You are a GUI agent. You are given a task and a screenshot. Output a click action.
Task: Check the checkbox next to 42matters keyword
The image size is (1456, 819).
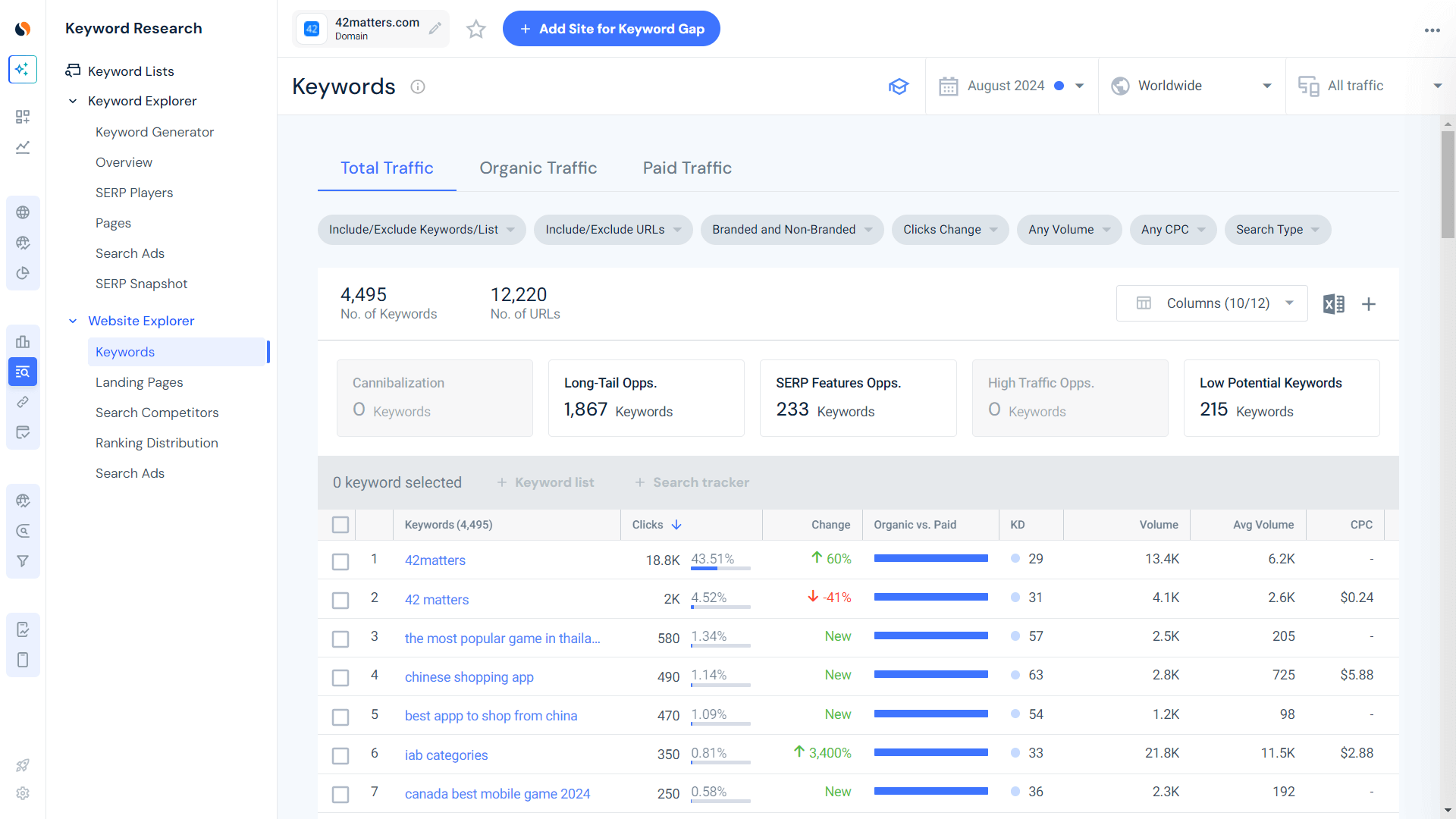(340, 561)
